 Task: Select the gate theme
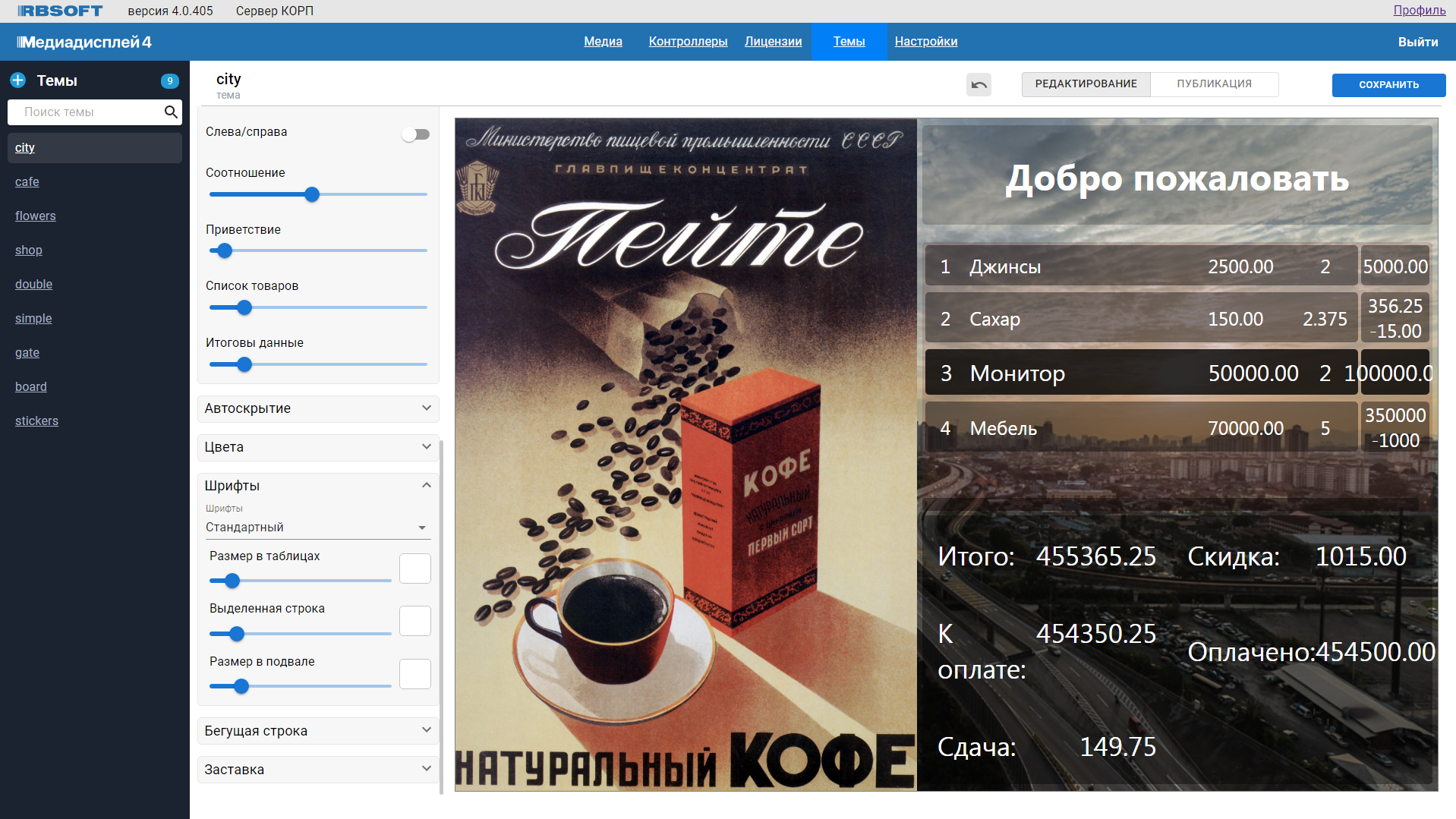(x=27, y=353)
